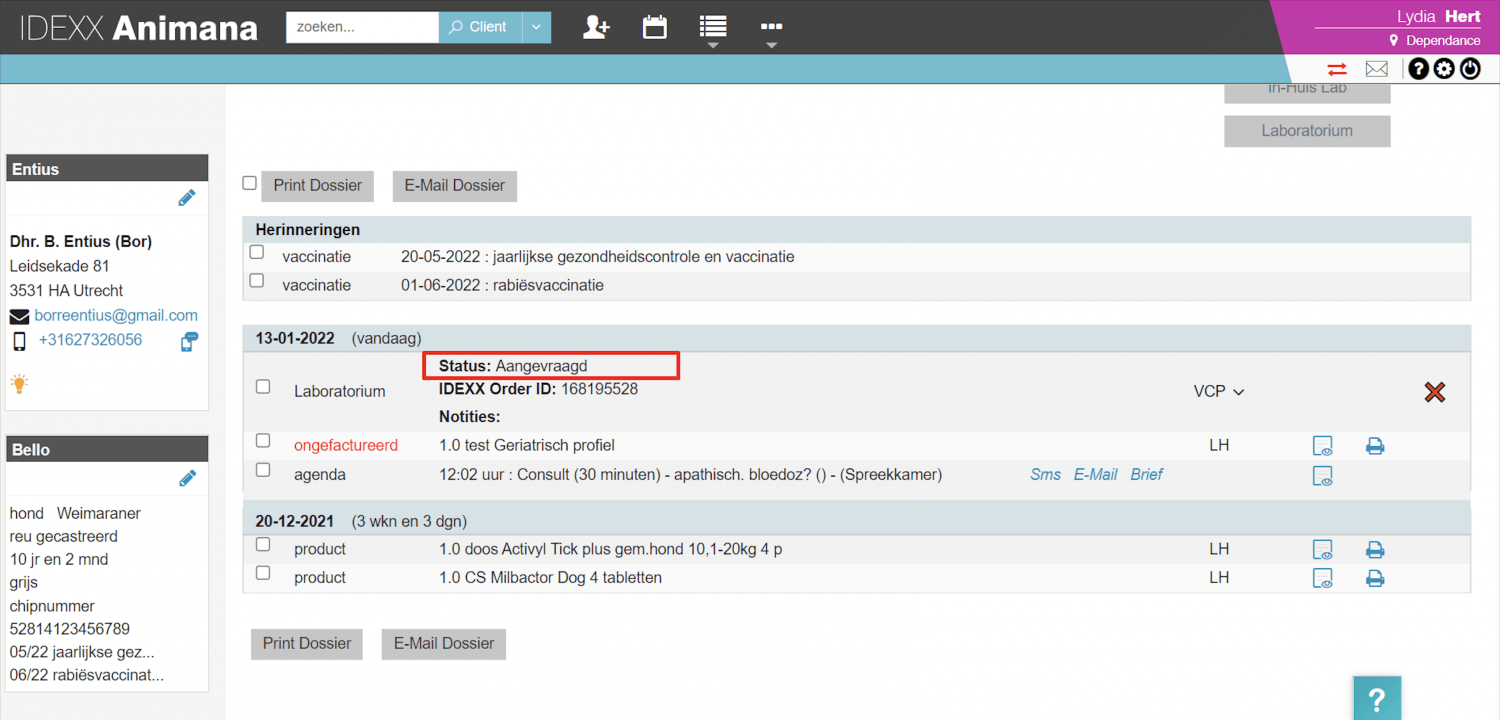Image resolution: width=1500 pixels, height=720 pixels.
Task: Click inside the zoeken search field
Action: 362,27
